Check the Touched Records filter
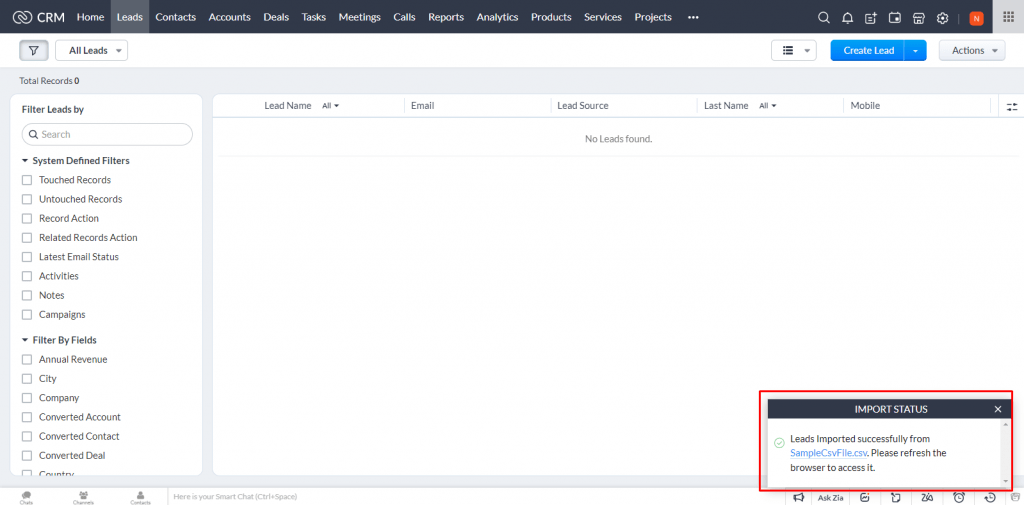 pos(27,180)
